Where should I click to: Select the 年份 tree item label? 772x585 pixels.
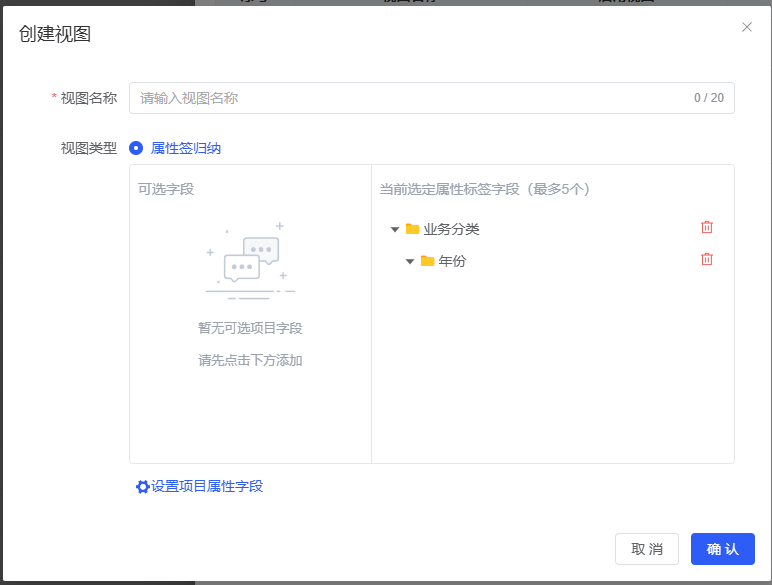(x=452, y=261)
